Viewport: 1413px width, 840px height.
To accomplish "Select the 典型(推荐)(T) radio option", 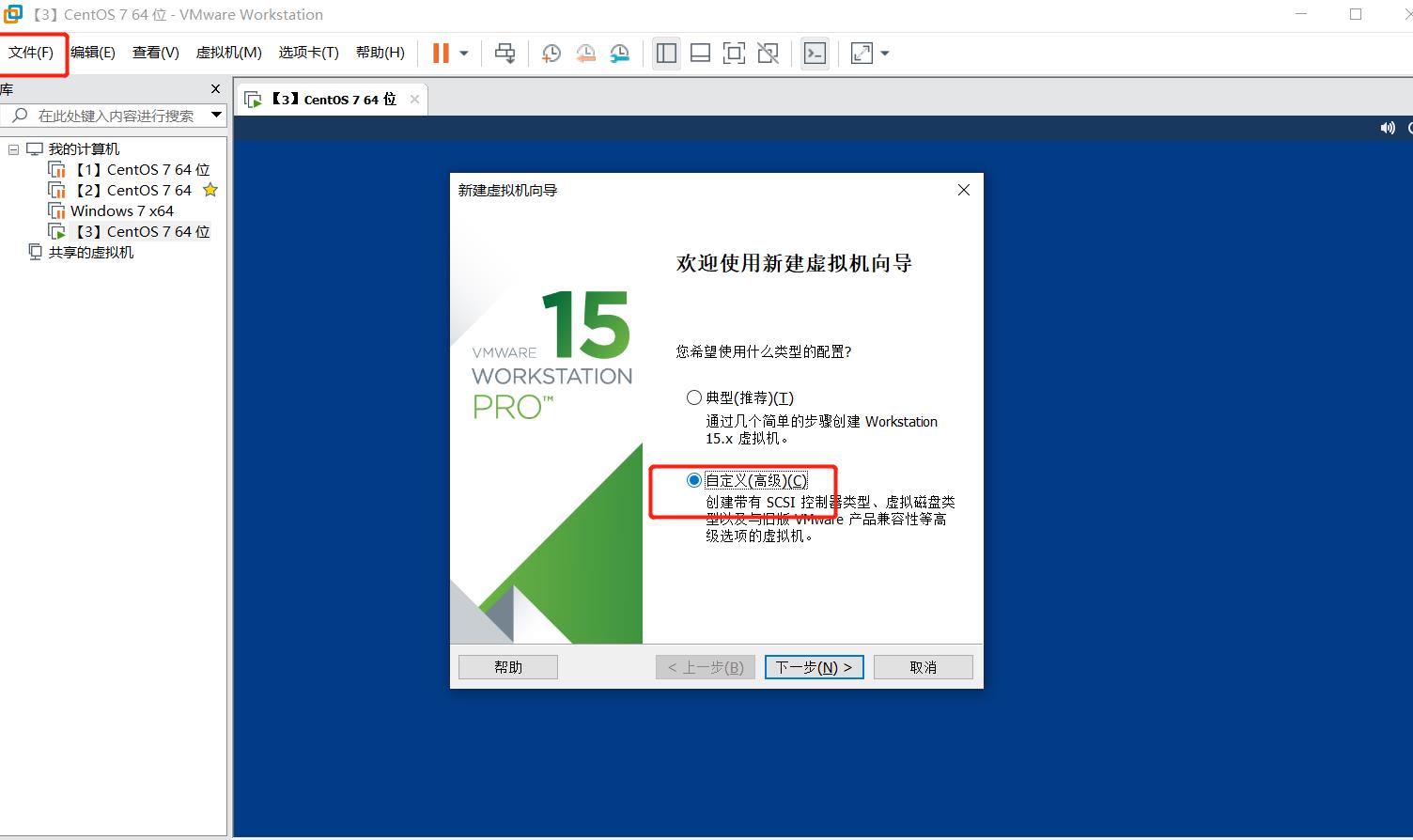I will click(x=694, y=397).
